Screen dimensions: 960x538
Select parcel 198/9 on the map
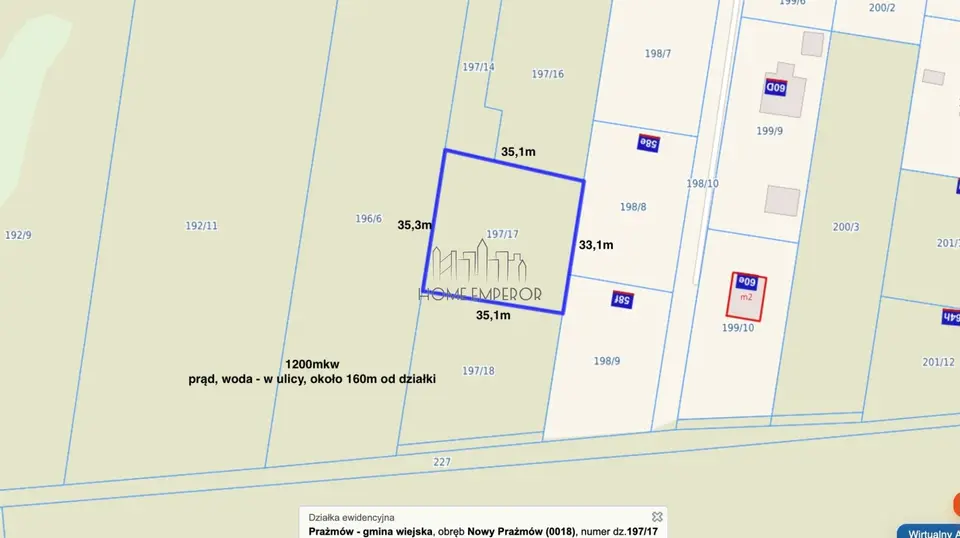(x=607, y=361)
